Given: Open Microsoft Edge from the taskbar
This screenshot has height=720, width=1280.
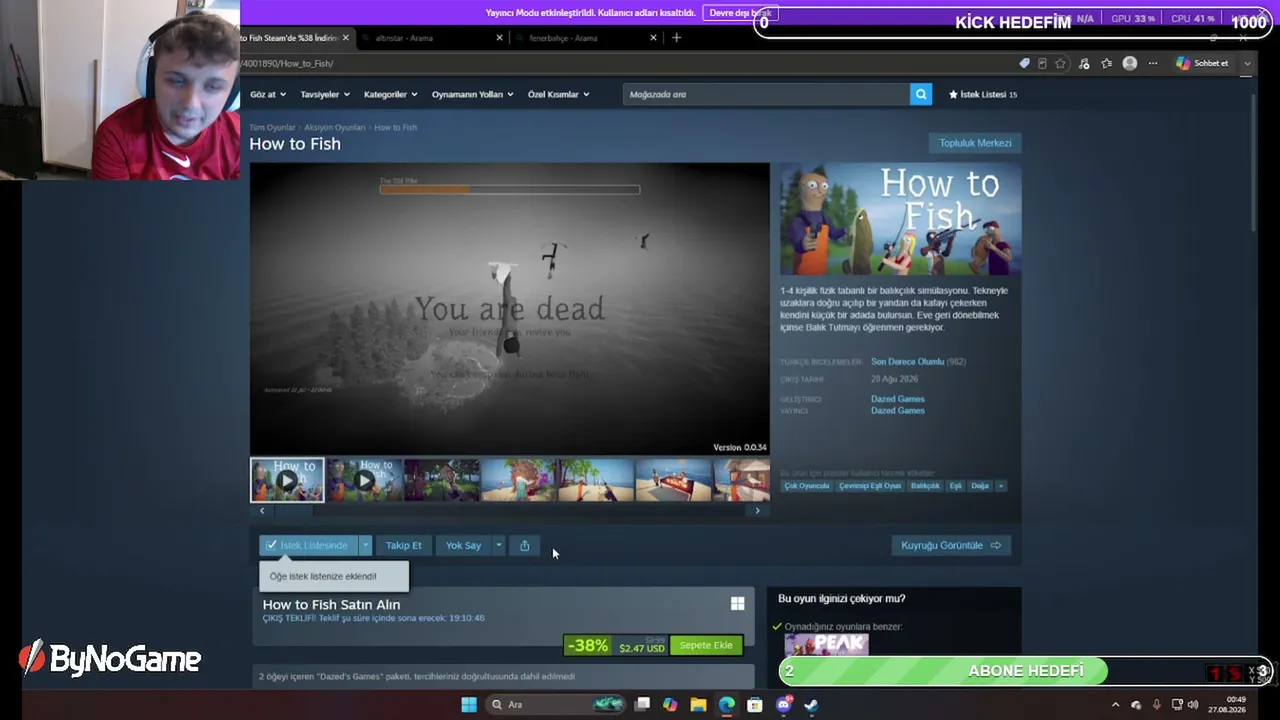Looking at the screenshot, I should pos(727,704).
